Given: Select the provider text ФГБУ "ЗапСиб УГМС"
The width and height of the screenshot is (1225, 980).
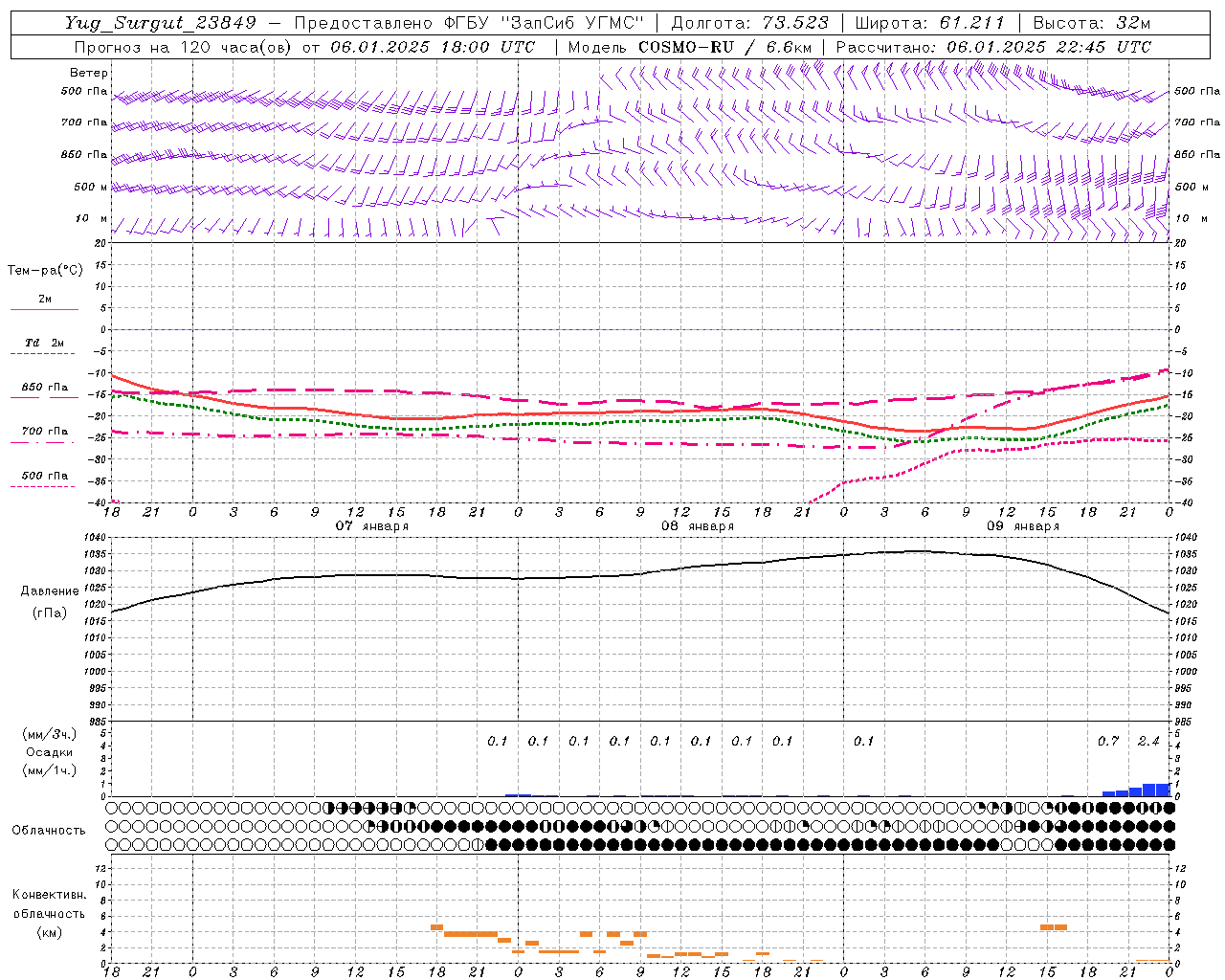Looking at the screenshot, I should [546, 23].
